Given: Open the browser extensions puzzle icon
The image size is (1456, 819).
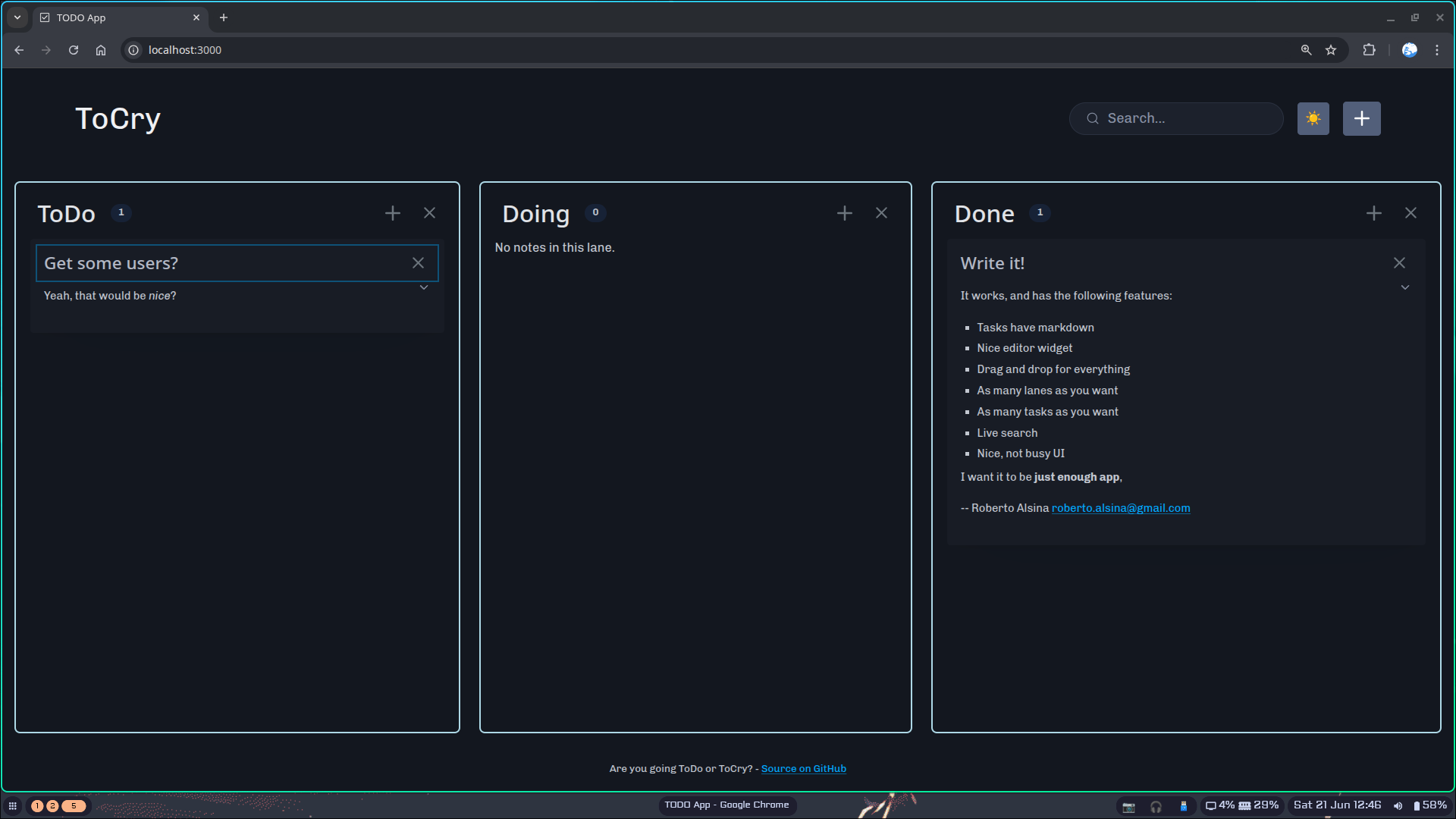Looking at the screenshot, I should [1369, 50].
